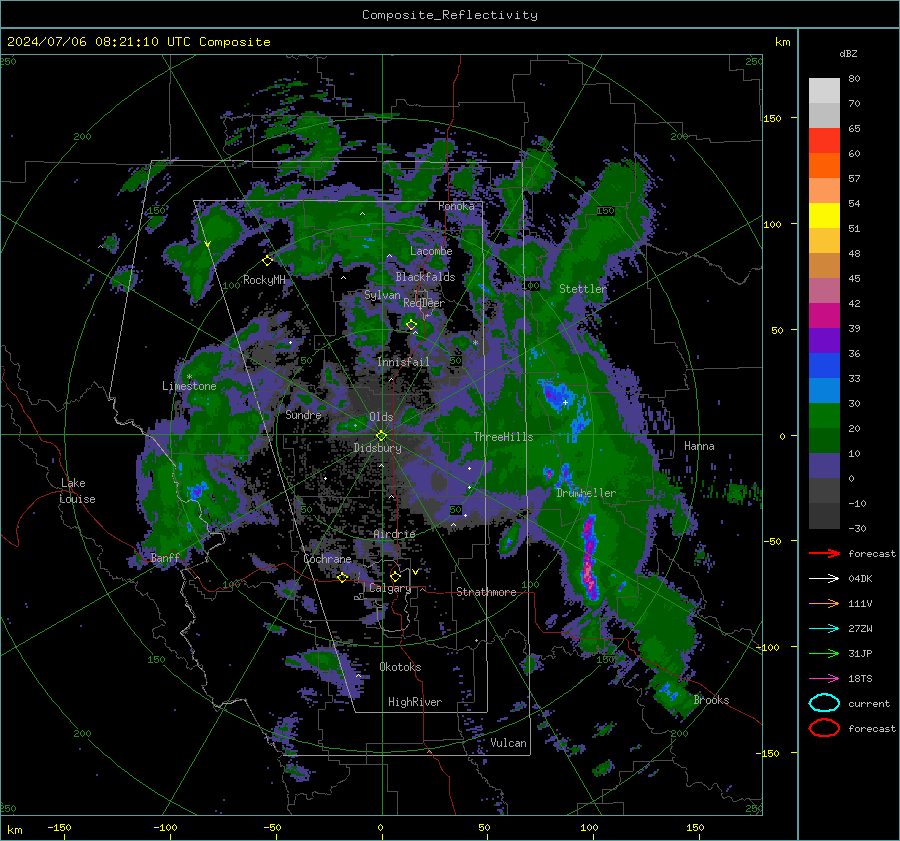Click the dBZ legend heading
The image size is (900, 841).
click(848, 53)
